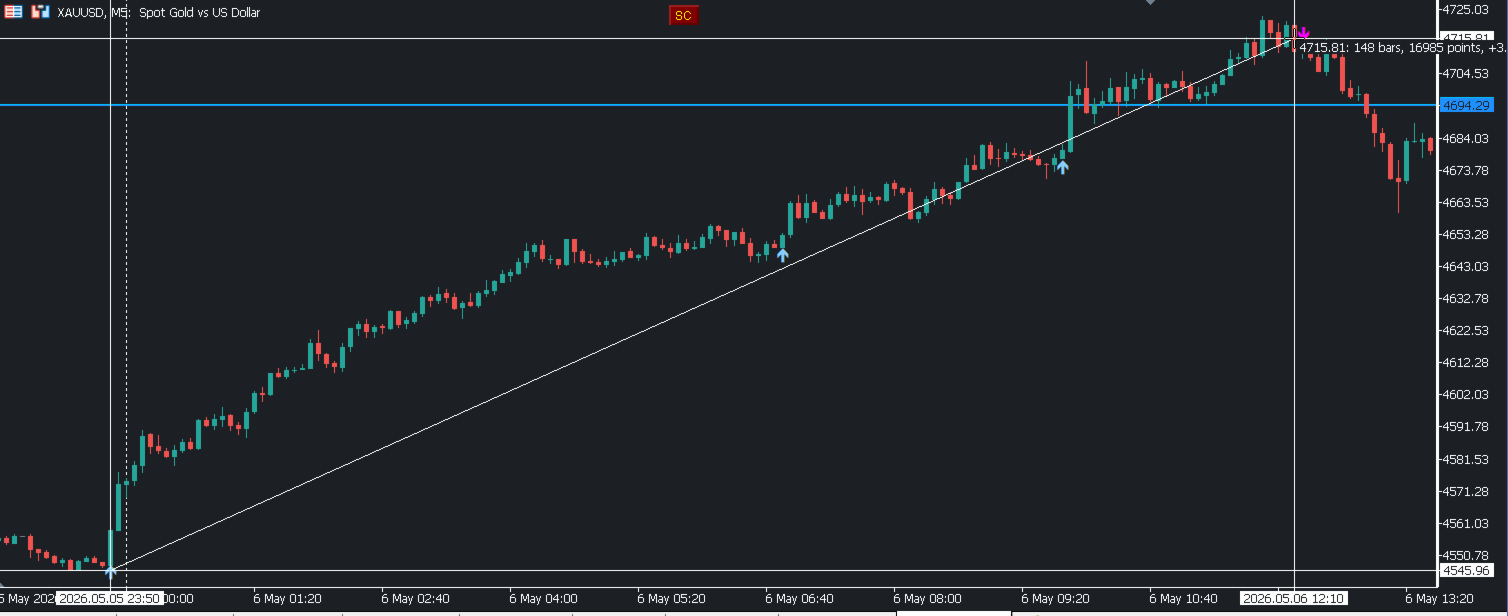
Task: Click the crosshair measurement tooltip text
Action: tap(1398, 47)
